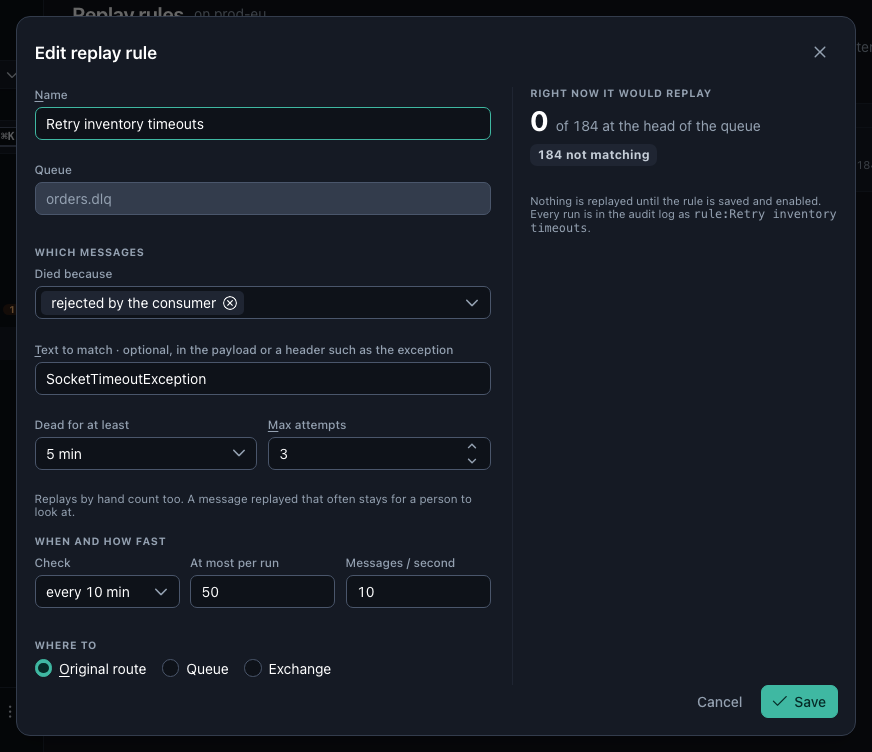
Task: Increase Max attempts with up arrow
Action: coord(472,446)
